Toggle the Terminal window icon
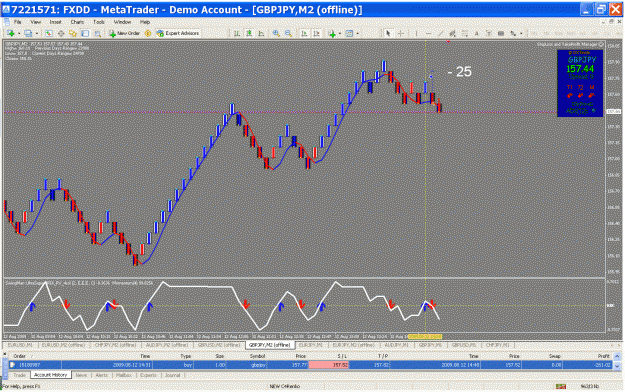 coord(85,33)
